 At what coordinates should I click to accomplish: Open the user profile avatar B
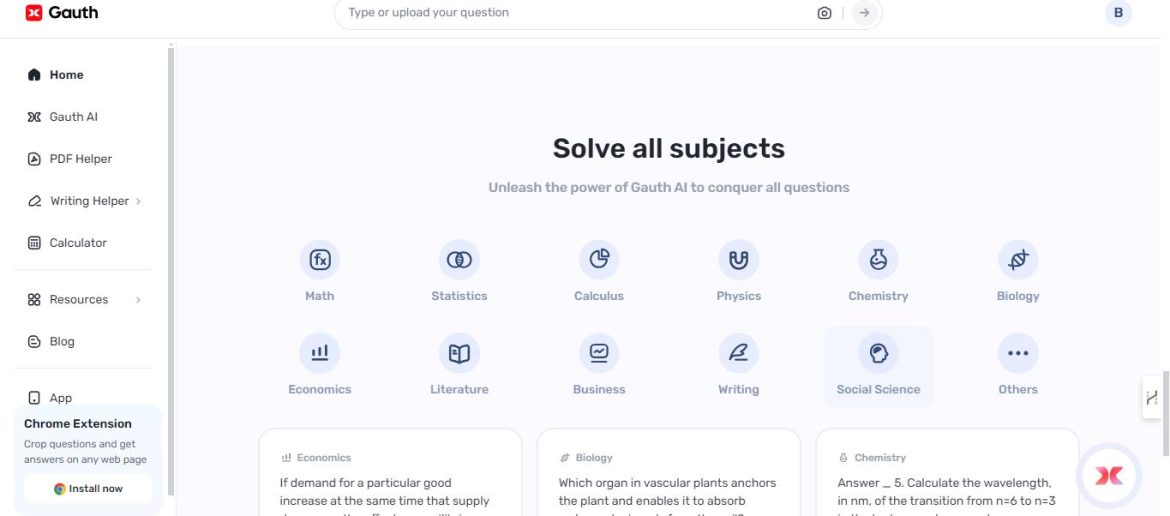pyautogui.click(x=1118, y=13)
